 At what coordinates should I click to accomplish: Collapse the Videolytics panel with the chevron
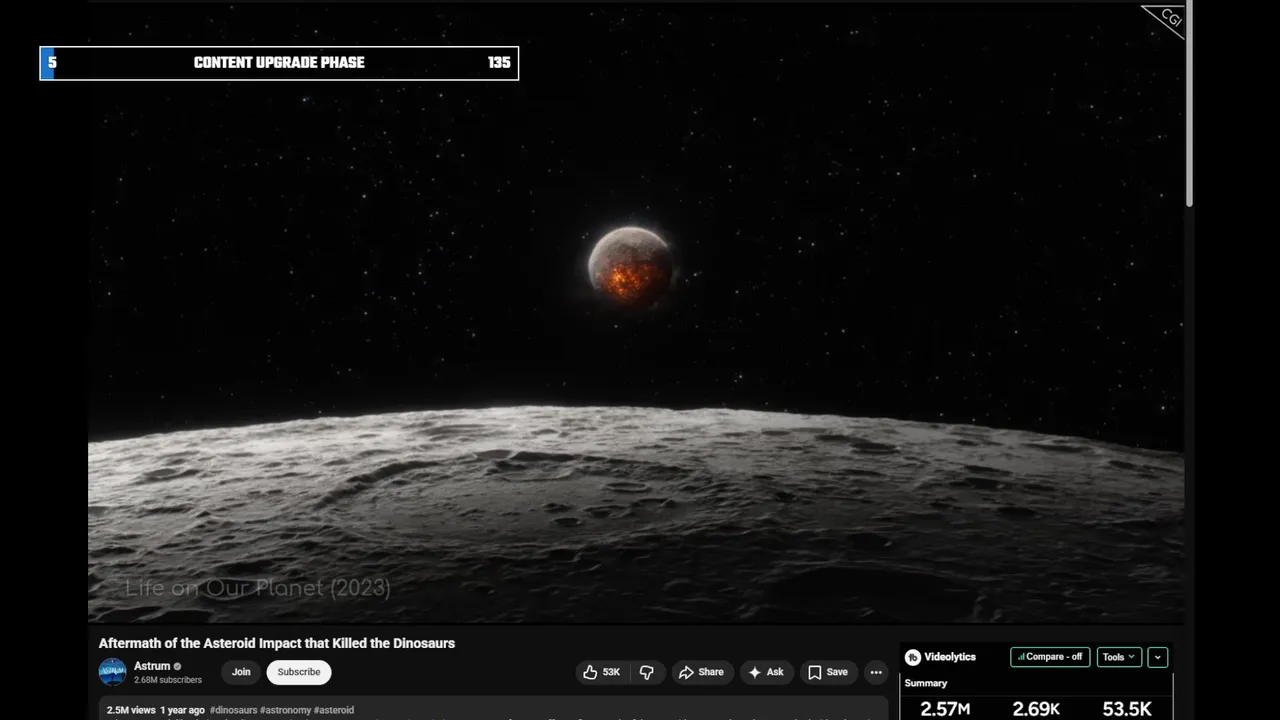[1158, 657]
